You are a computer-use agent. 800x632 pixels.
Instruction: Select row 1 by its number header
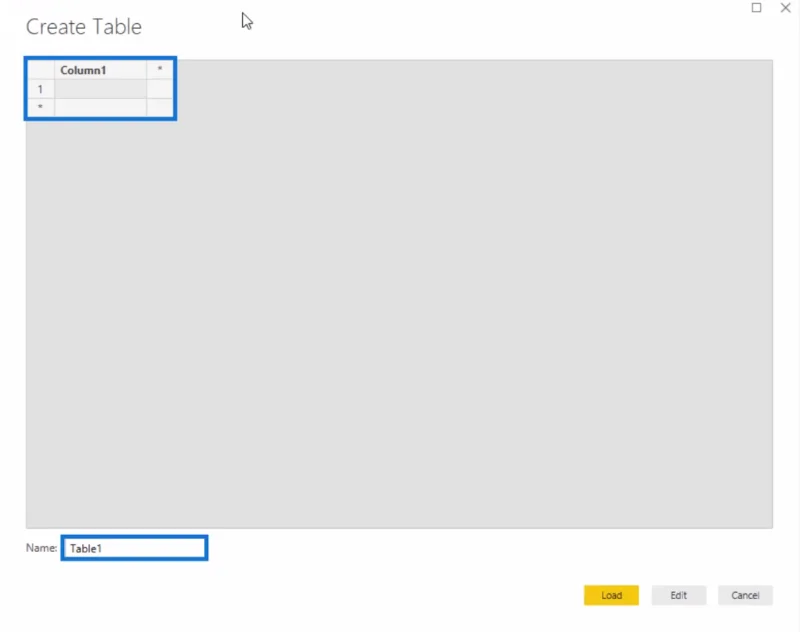coord(40,89)
